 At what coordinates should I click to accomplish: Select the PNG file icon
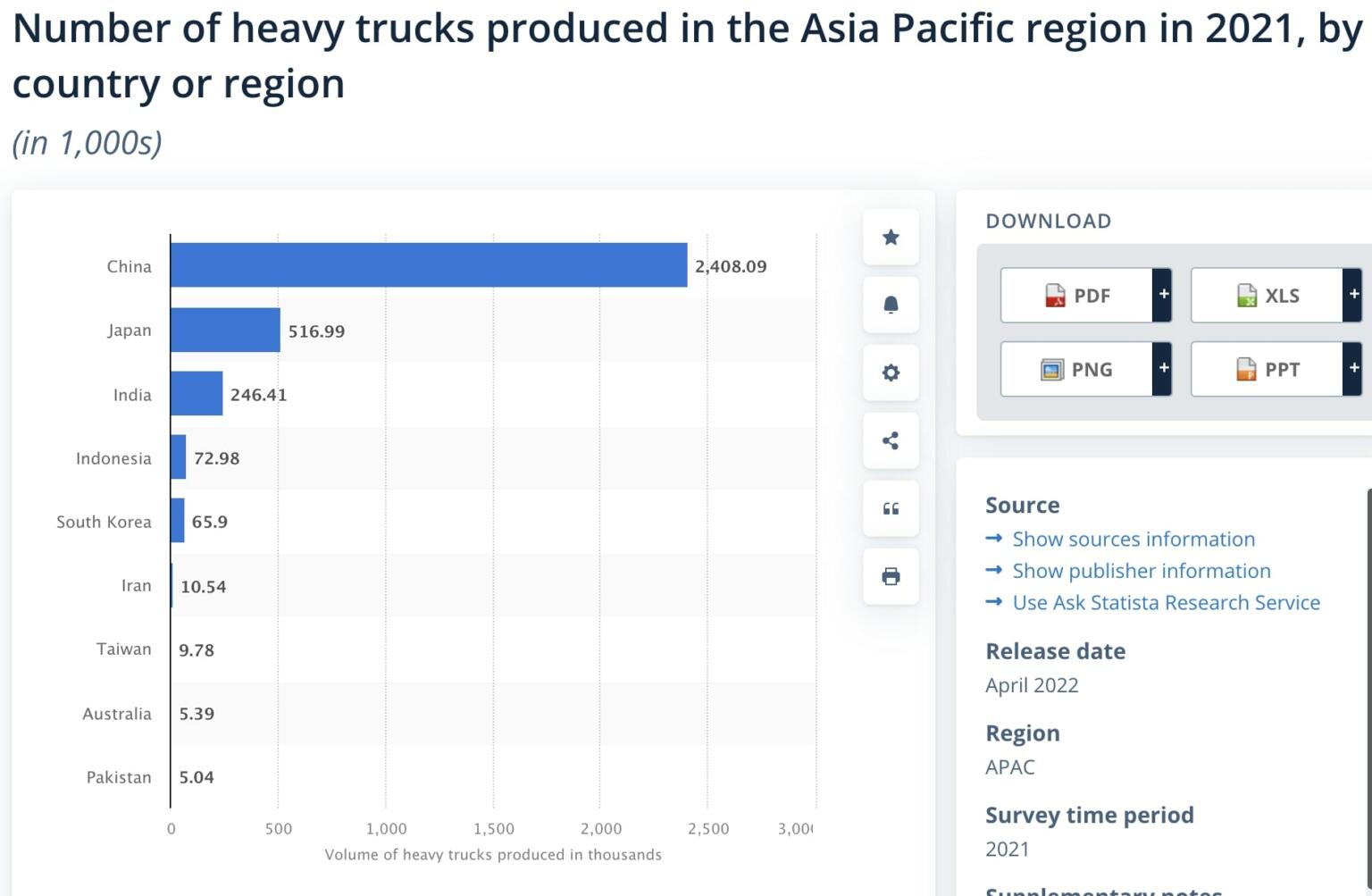point(1054,369)
